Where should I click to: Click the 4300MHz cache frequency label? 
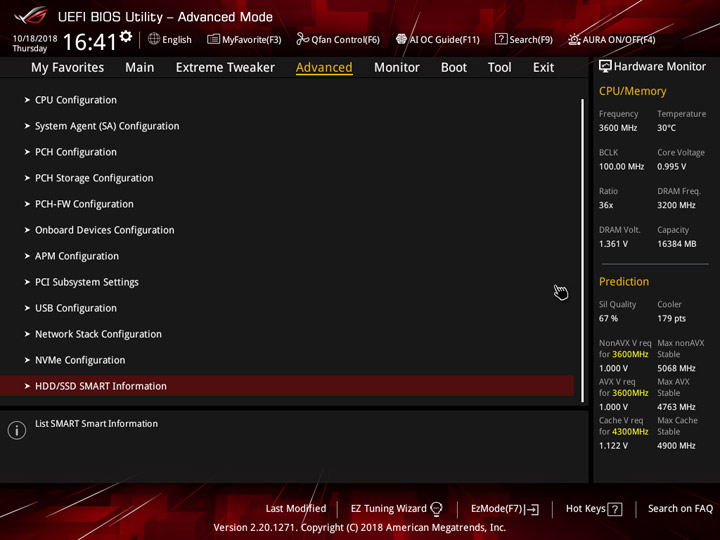[630, 432]
